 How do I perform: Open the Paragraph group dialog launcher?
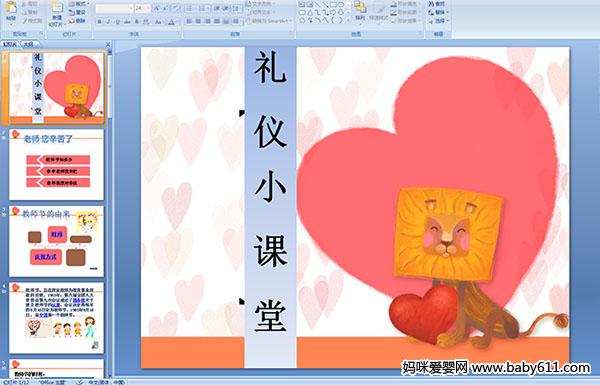coord(291,33)
